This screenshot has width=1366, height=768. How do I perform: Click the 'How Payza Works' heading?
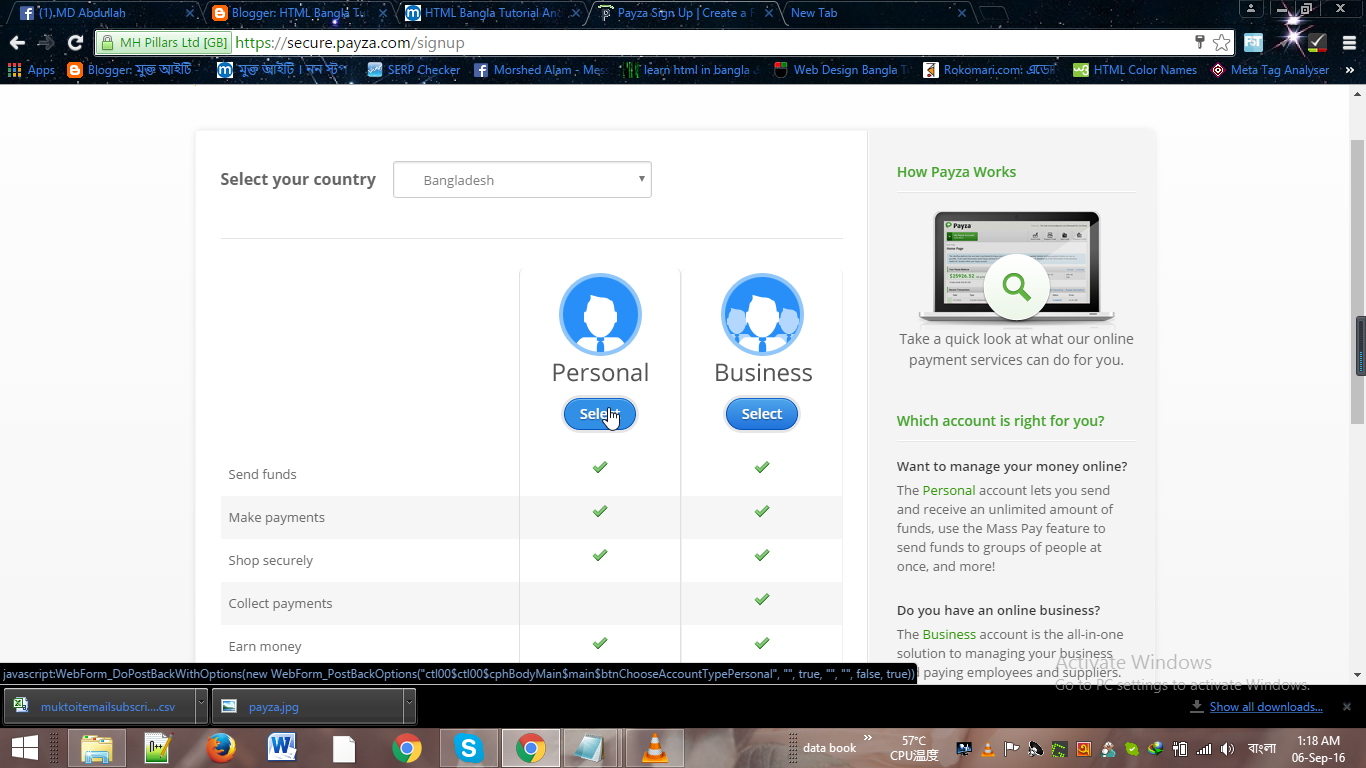pyautogui.click(x=956, y=172)
